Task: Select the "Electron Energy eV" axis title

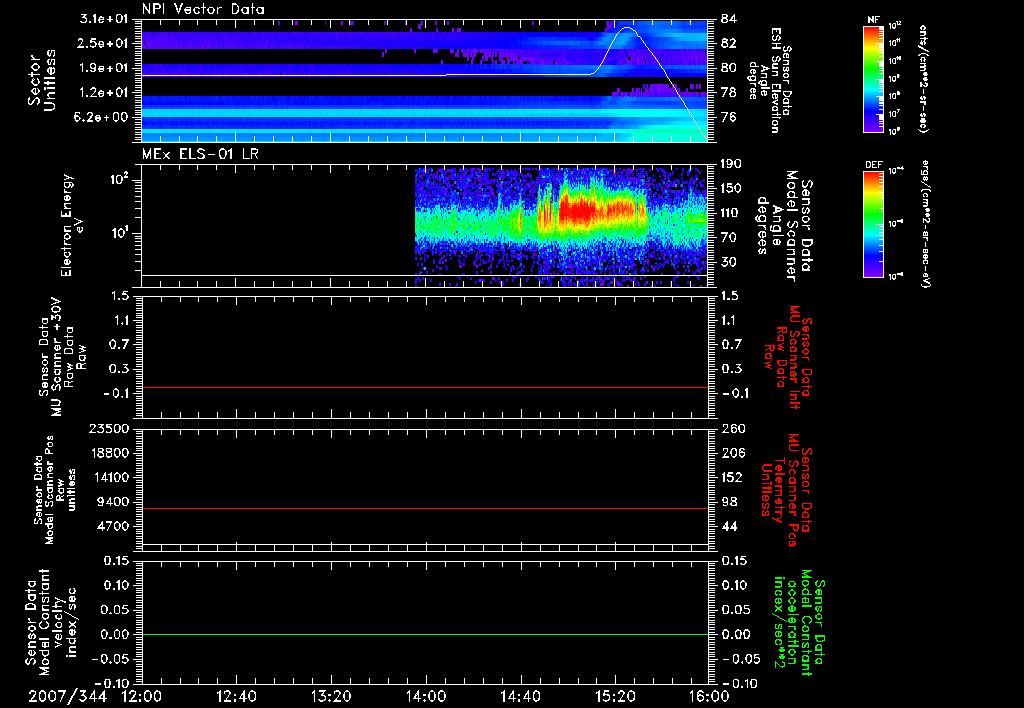Action: pyautogui.click(x=73, y=225)
